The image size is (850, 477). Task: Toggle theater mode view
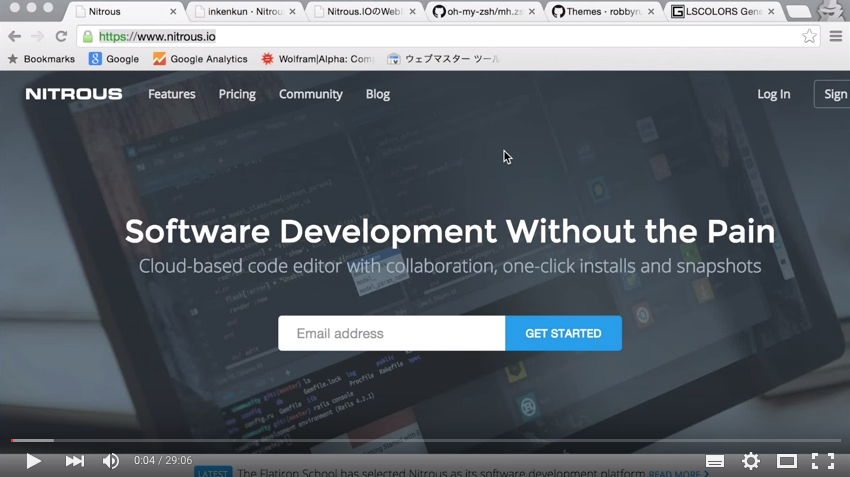787,461
